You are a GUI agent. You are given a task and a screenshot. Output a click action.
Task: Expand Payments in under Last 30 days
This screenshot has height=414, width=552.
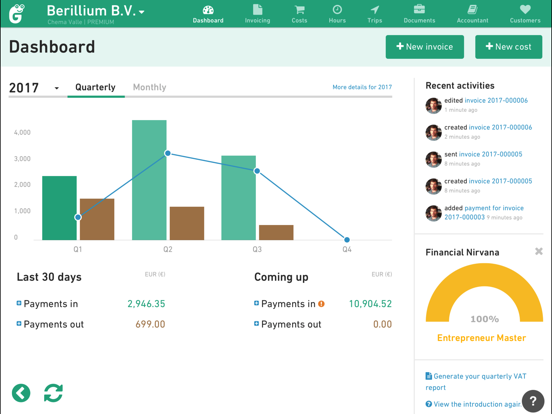point(19,303)
